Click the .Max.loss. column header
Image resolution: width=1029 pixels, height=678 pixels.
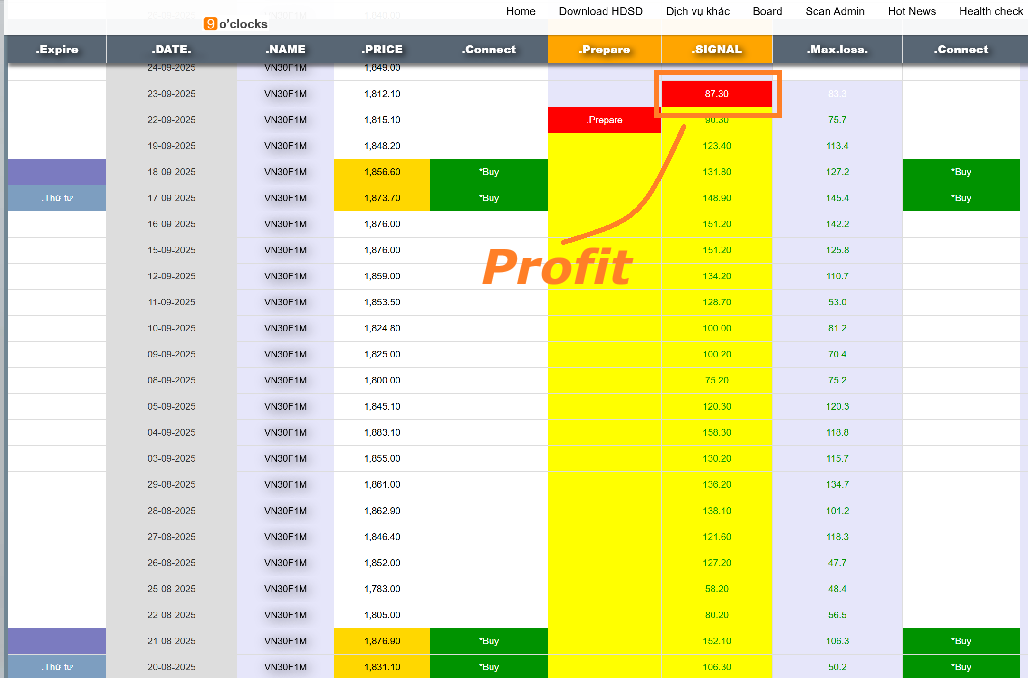837,49
